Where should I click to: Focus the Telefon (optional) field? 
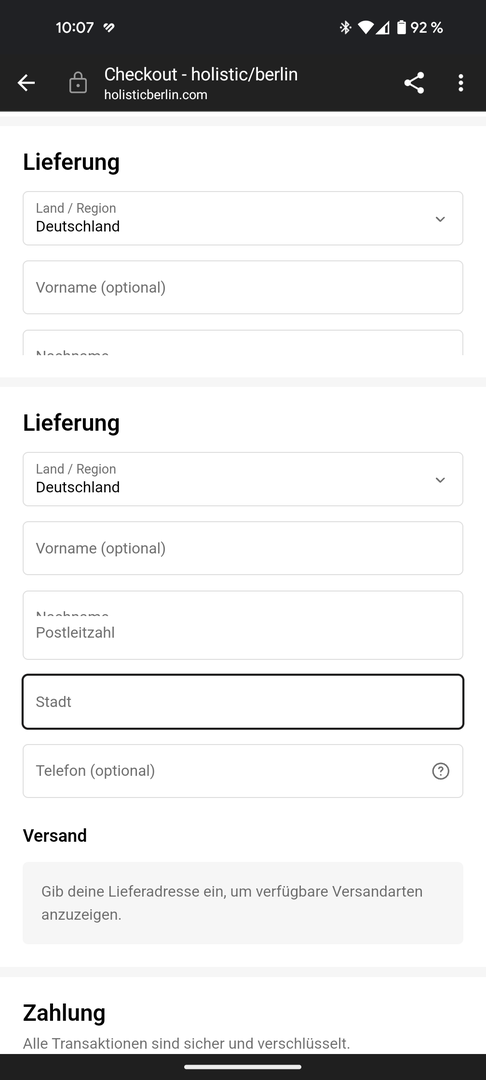pos(243,771)
